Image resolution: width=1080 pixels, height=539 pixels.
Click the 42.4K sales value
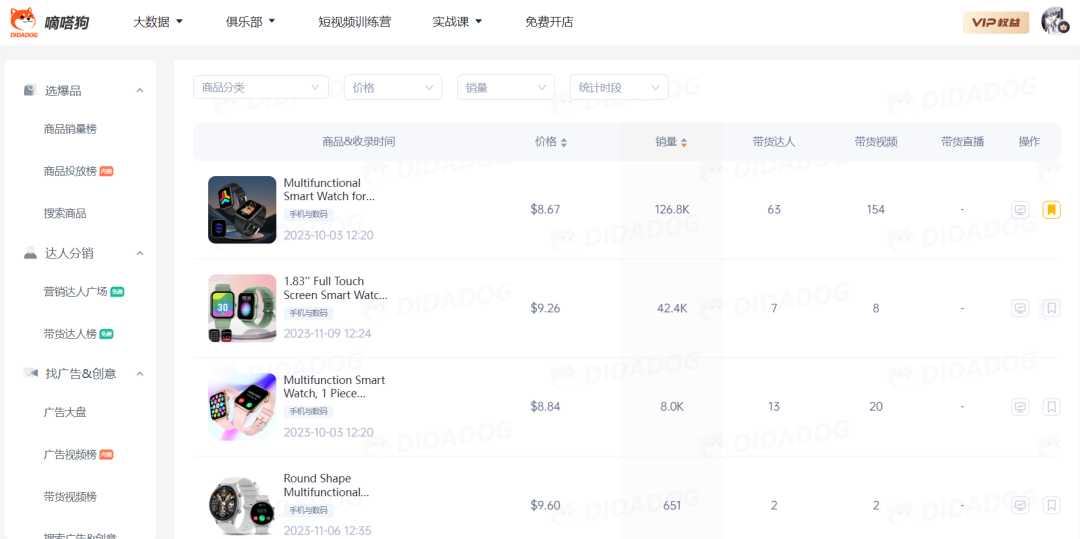click(x=672, y=308)
